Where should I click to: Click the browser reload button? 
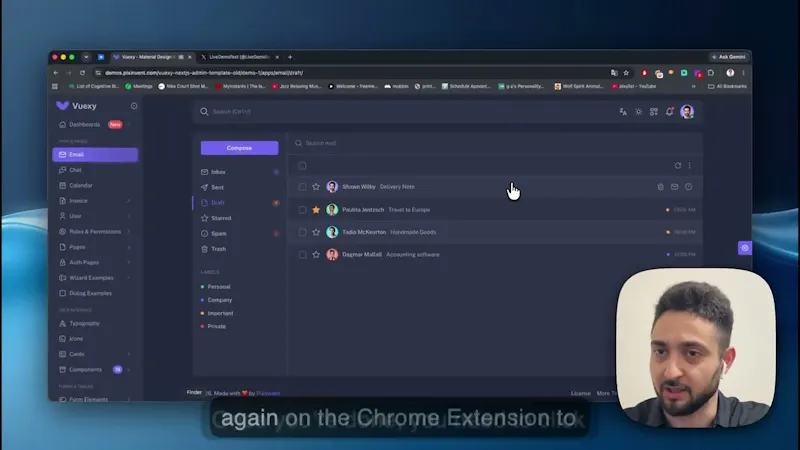tap(82, 73)
